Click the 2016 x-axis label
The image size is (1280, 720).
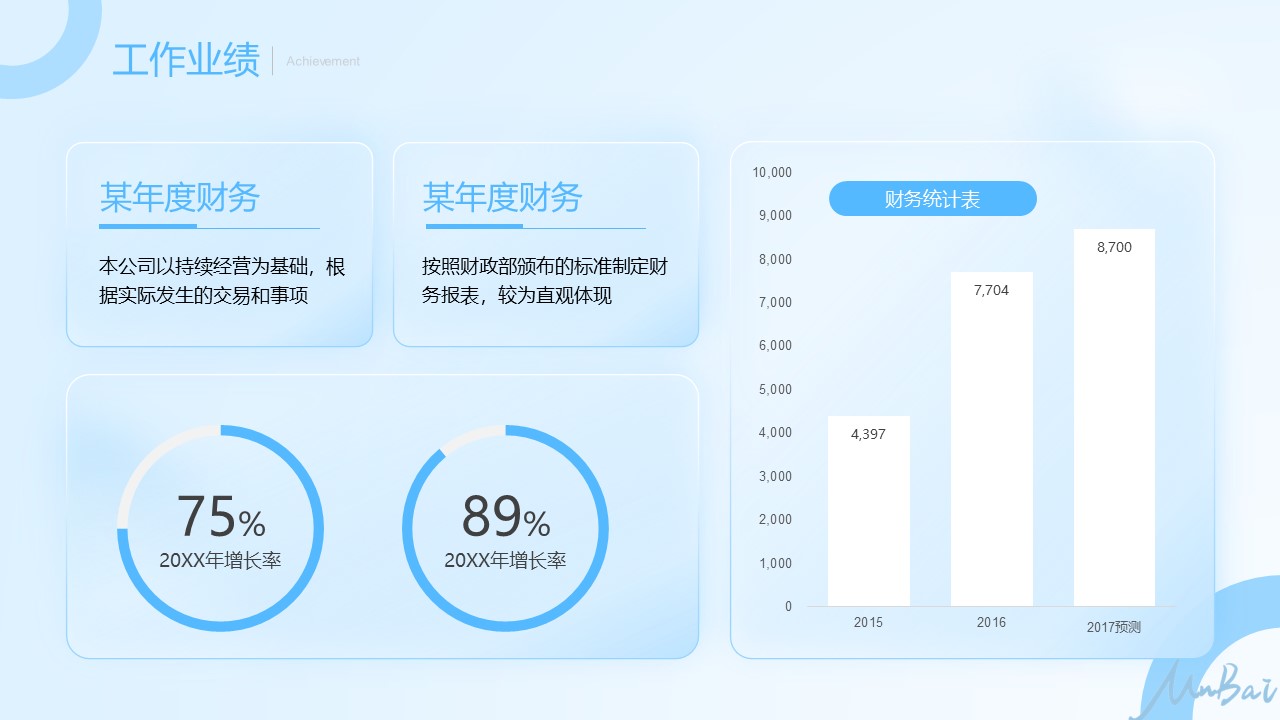(x=991, y=622)
